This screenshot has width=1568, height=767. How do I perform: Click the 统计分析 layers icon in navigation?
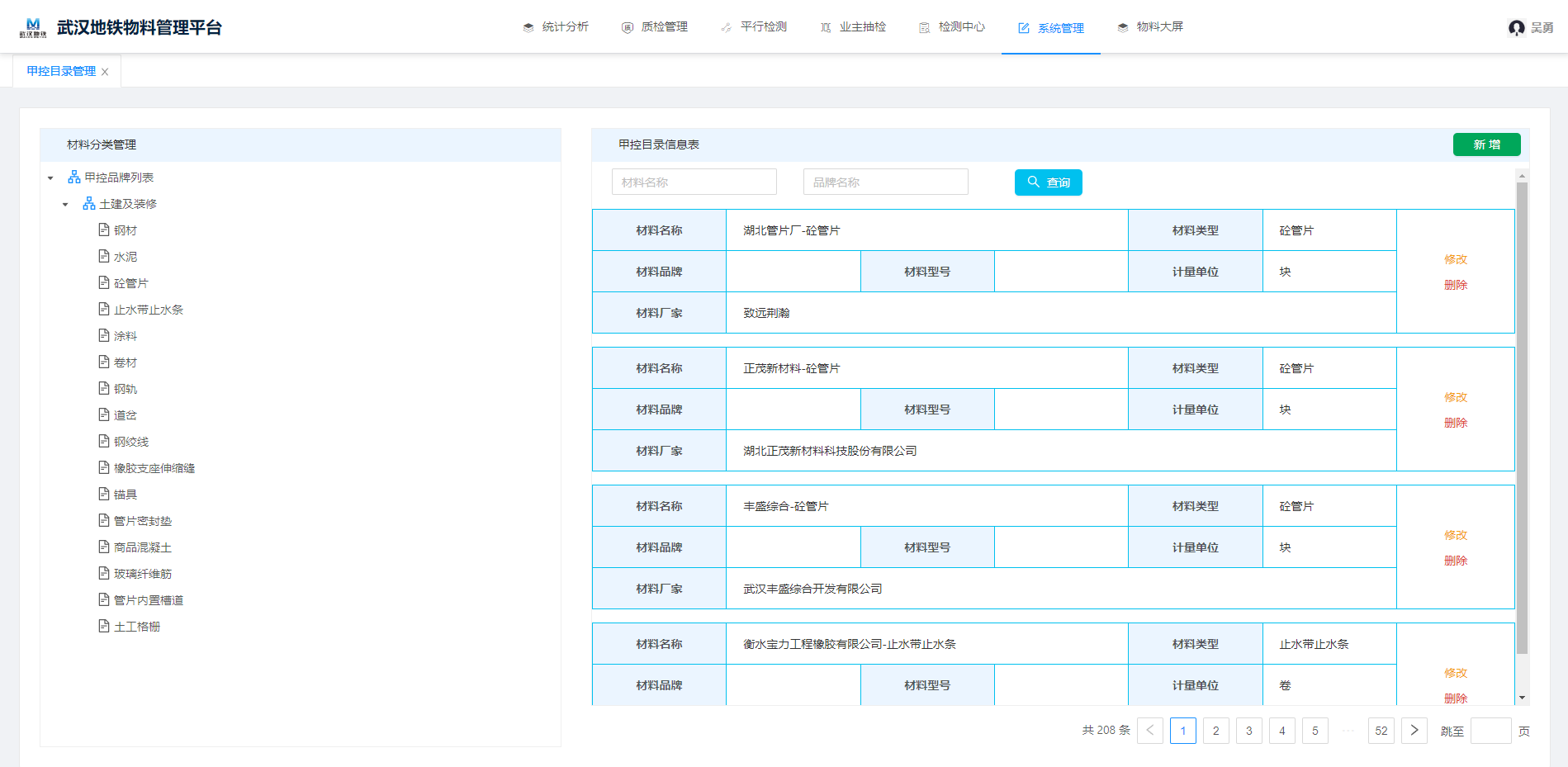pyautogui.click(x=528, y=27)
